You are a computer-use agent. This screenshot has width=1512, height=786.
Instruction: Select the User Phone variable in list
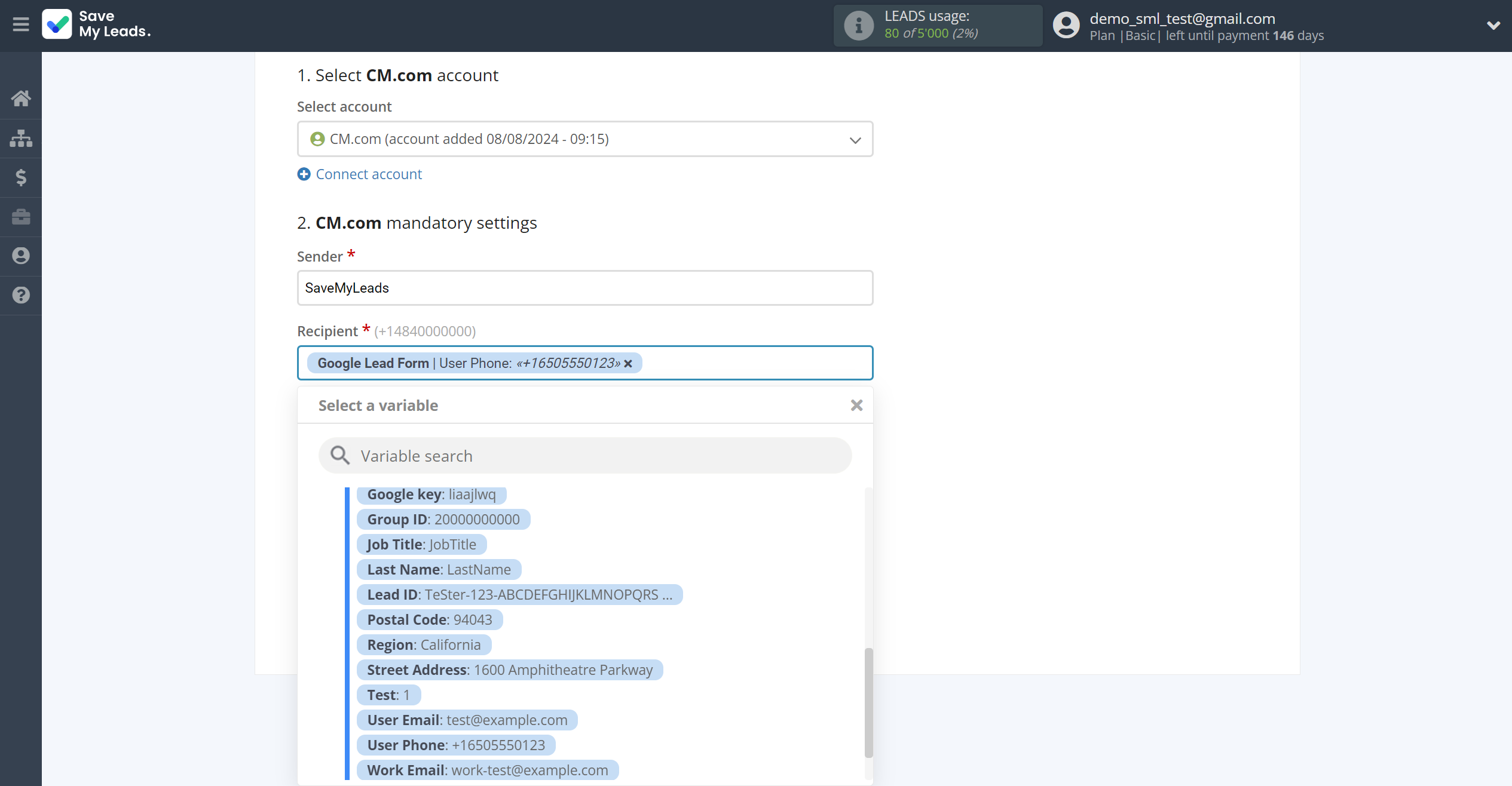tap(456, 745)
